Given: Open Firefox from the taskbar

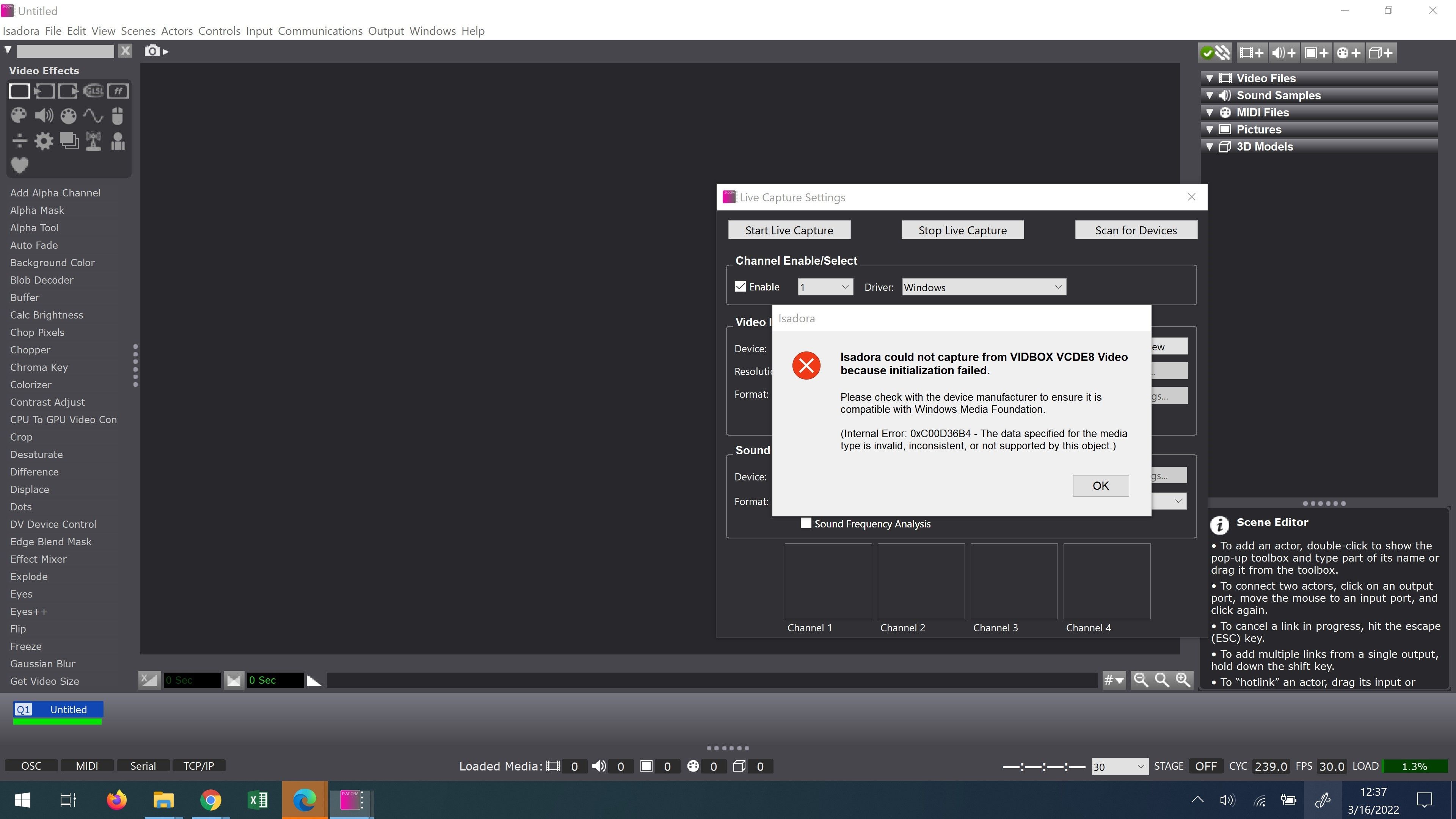Looking at the screenshot, I should pos(117,800).
